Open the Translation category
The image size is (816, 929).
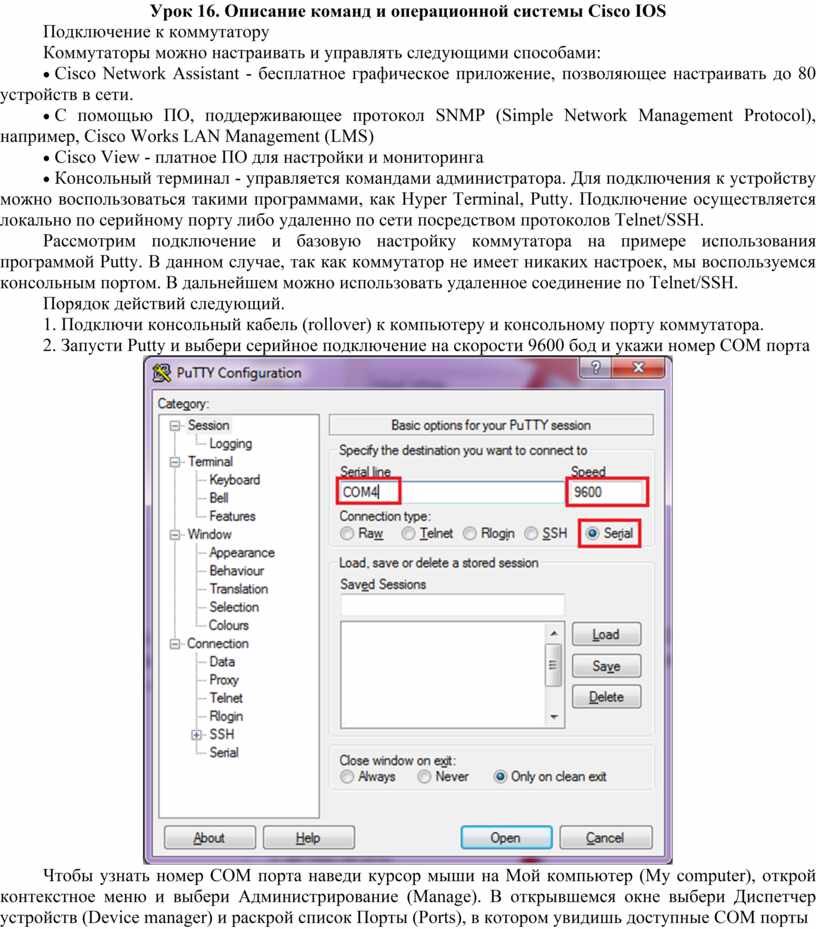coord(238,589)
